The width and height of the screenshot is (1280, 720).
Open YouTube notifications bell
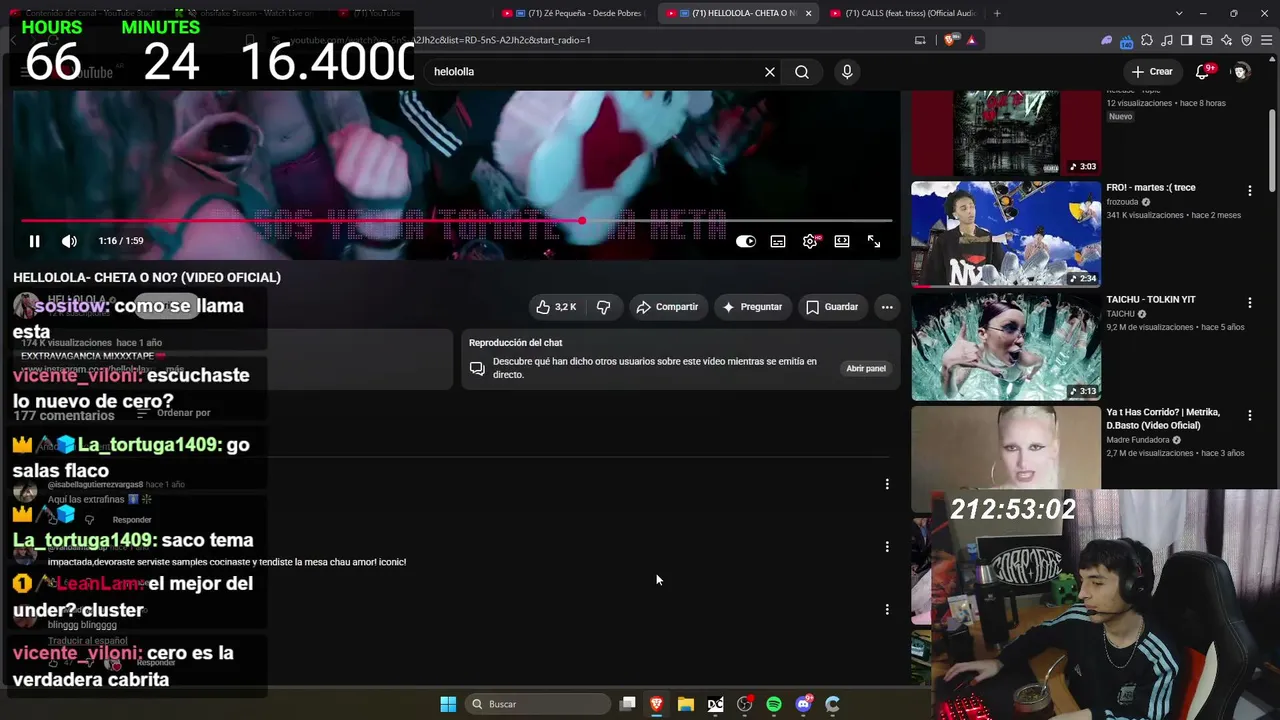coord(1204,72)
